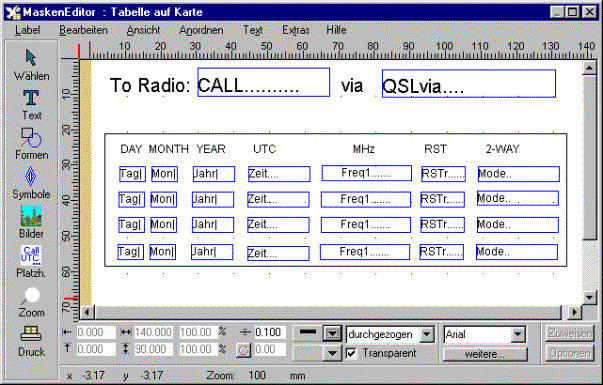Screen dimensions: 603x385
Task: Click the line width field showing 0.100
Action: [x=270, y=332]
